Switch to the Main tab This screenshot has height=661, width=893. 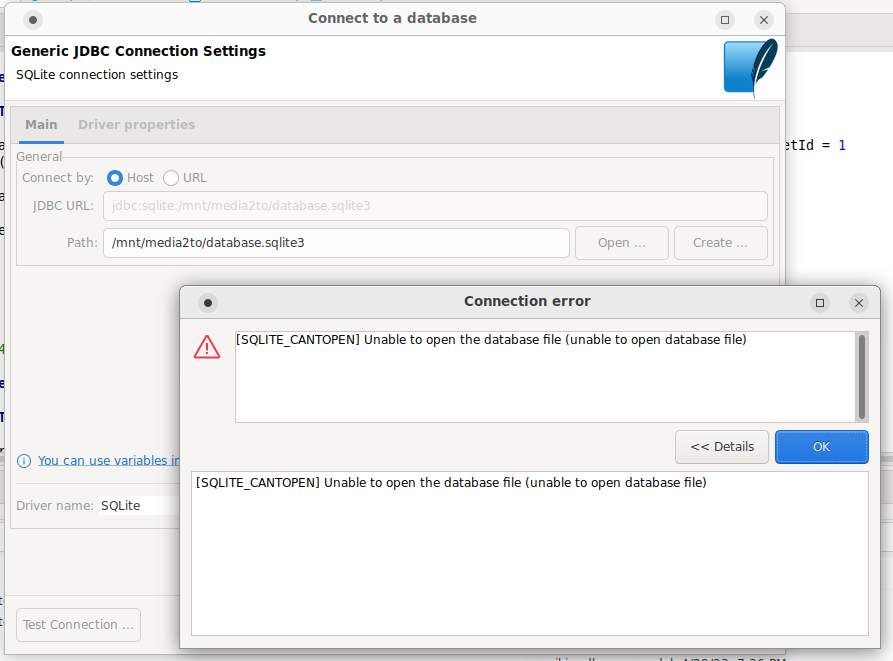point(41,124)
